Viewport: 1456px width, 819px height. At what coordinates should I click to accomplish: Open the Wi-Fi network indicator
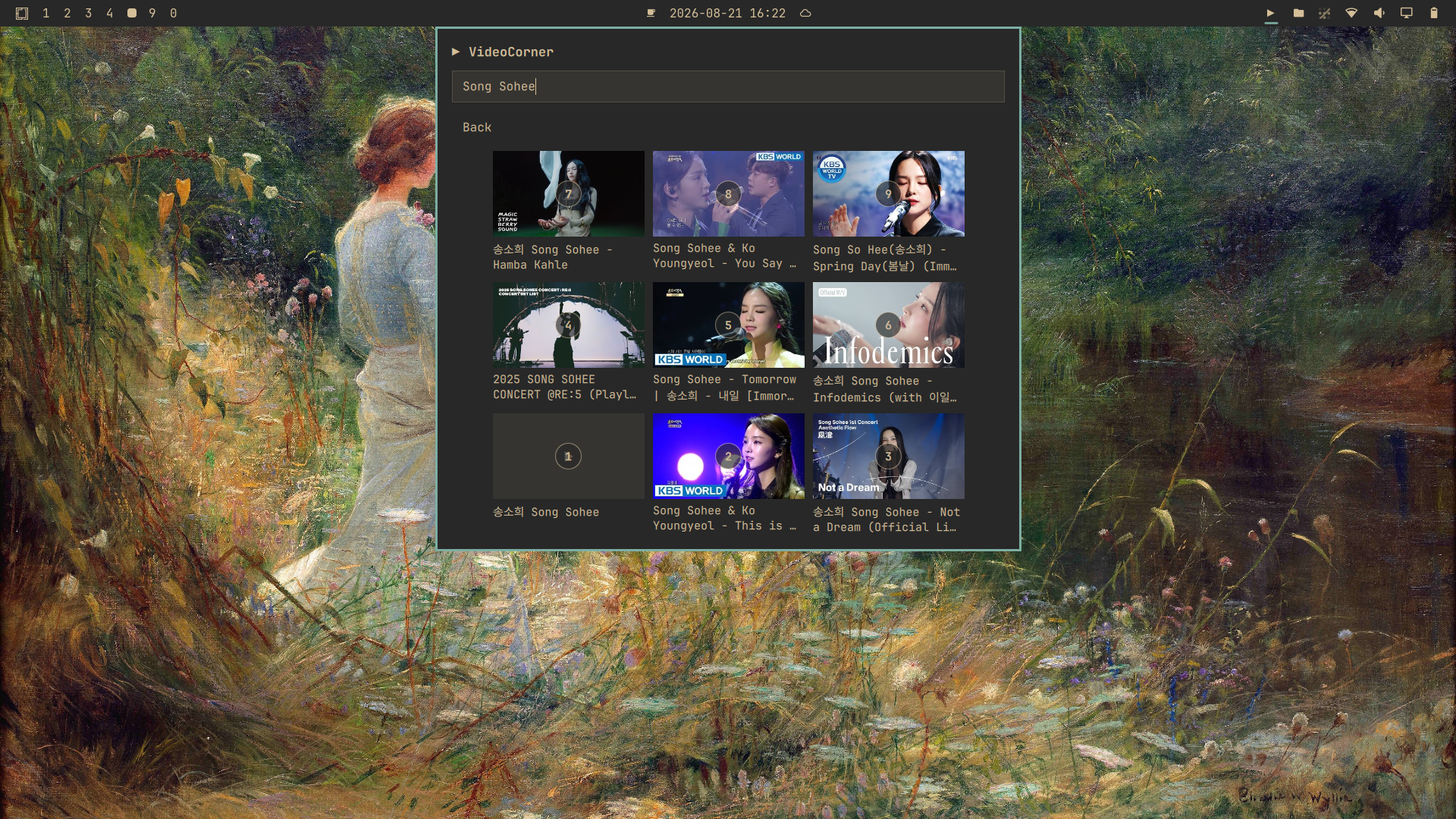tap(1351, 13)
